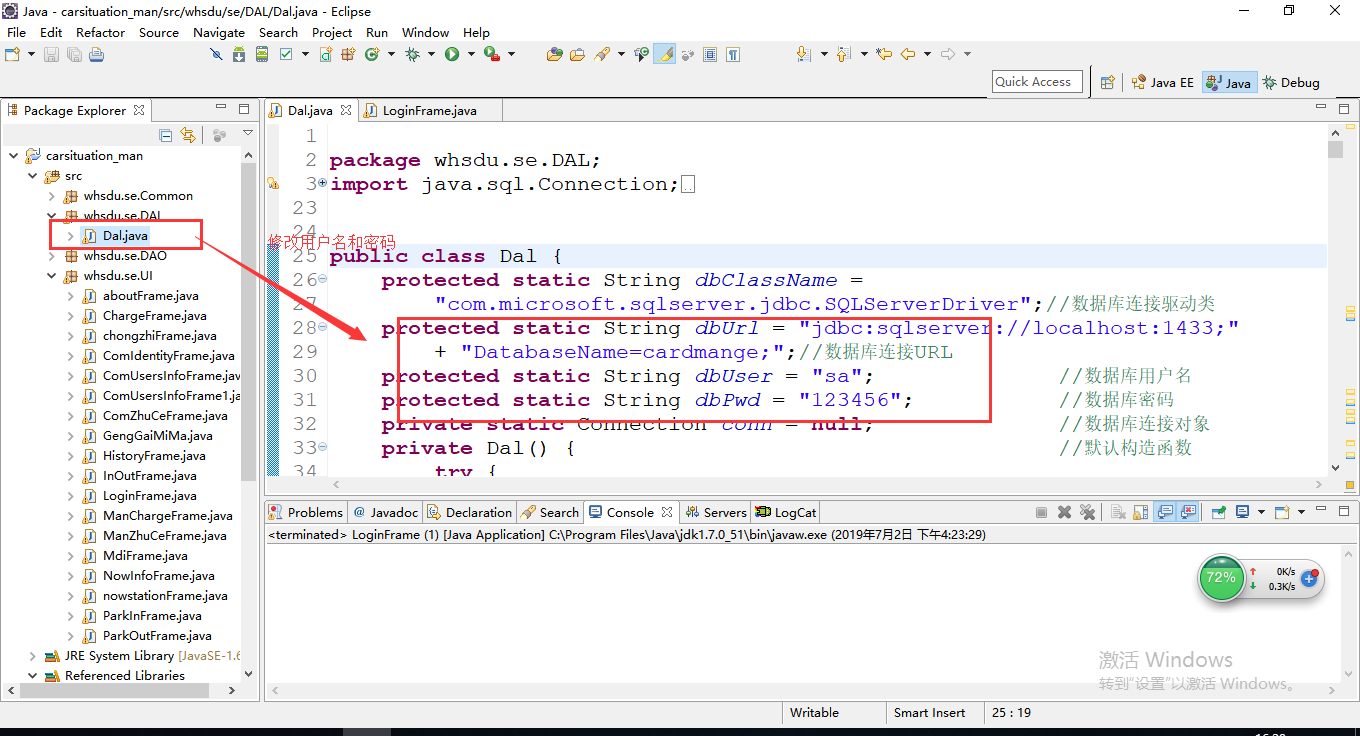Toggle Mark Occurrences highlighter button
1360x736 pixels.
(x=664, y=54)
